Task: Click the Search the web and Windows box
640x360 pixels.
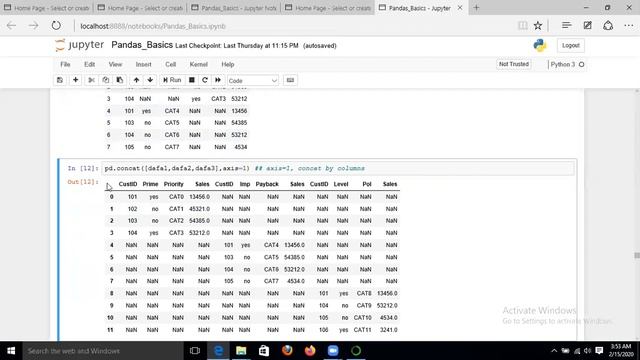Action: point(103,351)
